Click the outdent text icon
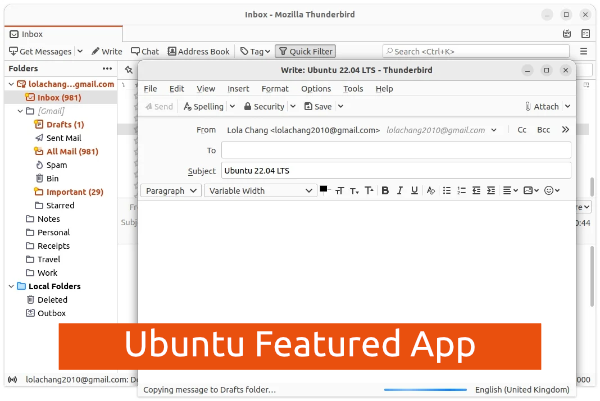 point(476,190)
